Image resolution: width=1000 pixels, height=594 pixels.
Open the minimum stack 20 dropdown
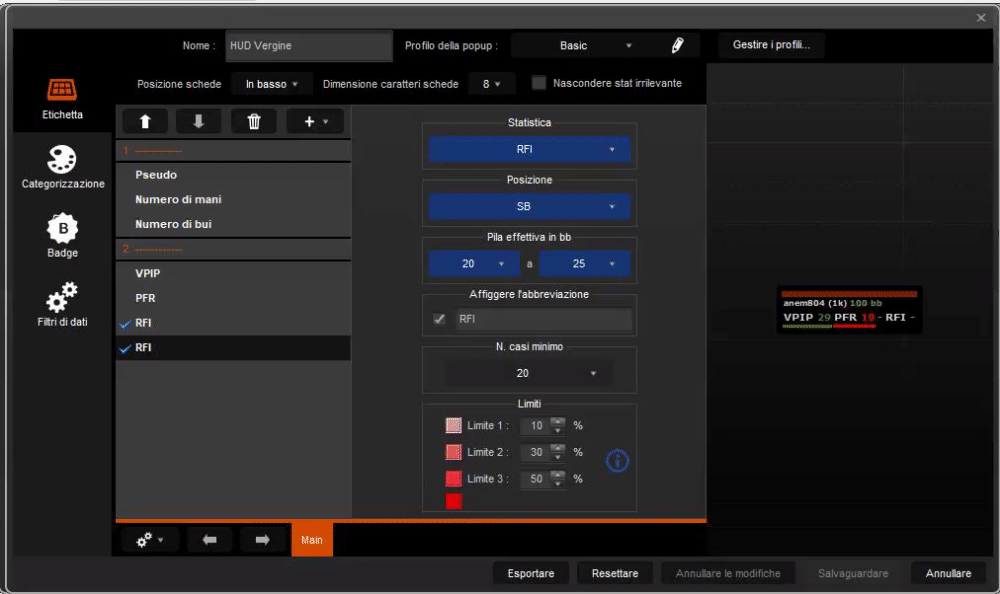pyautogui.click(x=474, y=264)
